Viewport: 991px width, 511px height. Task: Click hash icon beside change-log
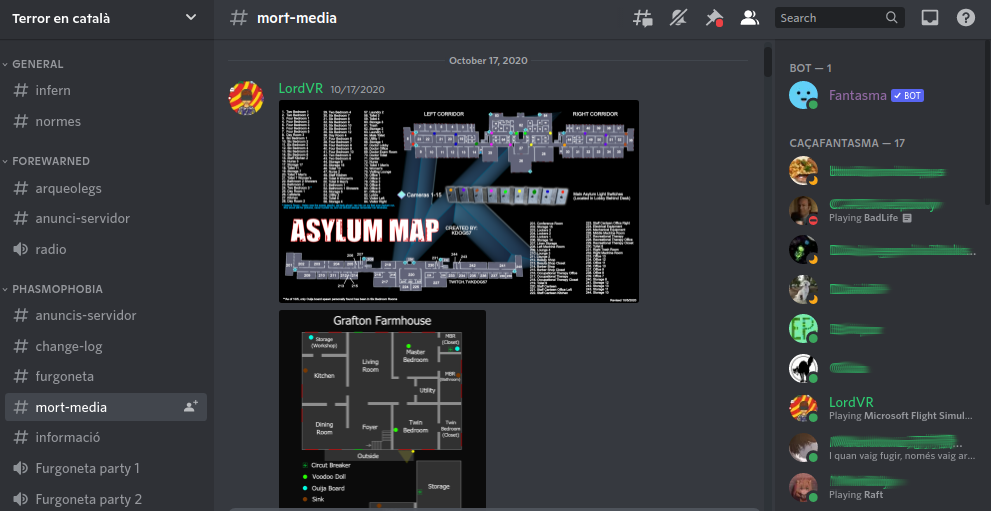(x=21, y=346)
